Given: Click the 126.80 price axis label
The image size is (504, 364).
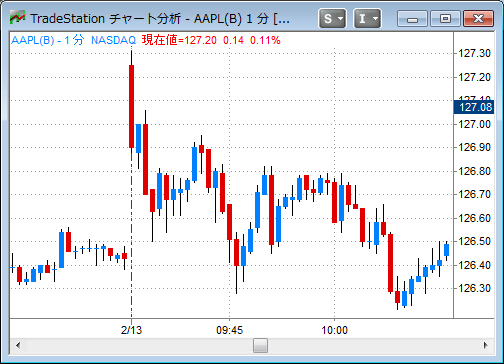Looking at the screenshot, I should pos(475,171).
